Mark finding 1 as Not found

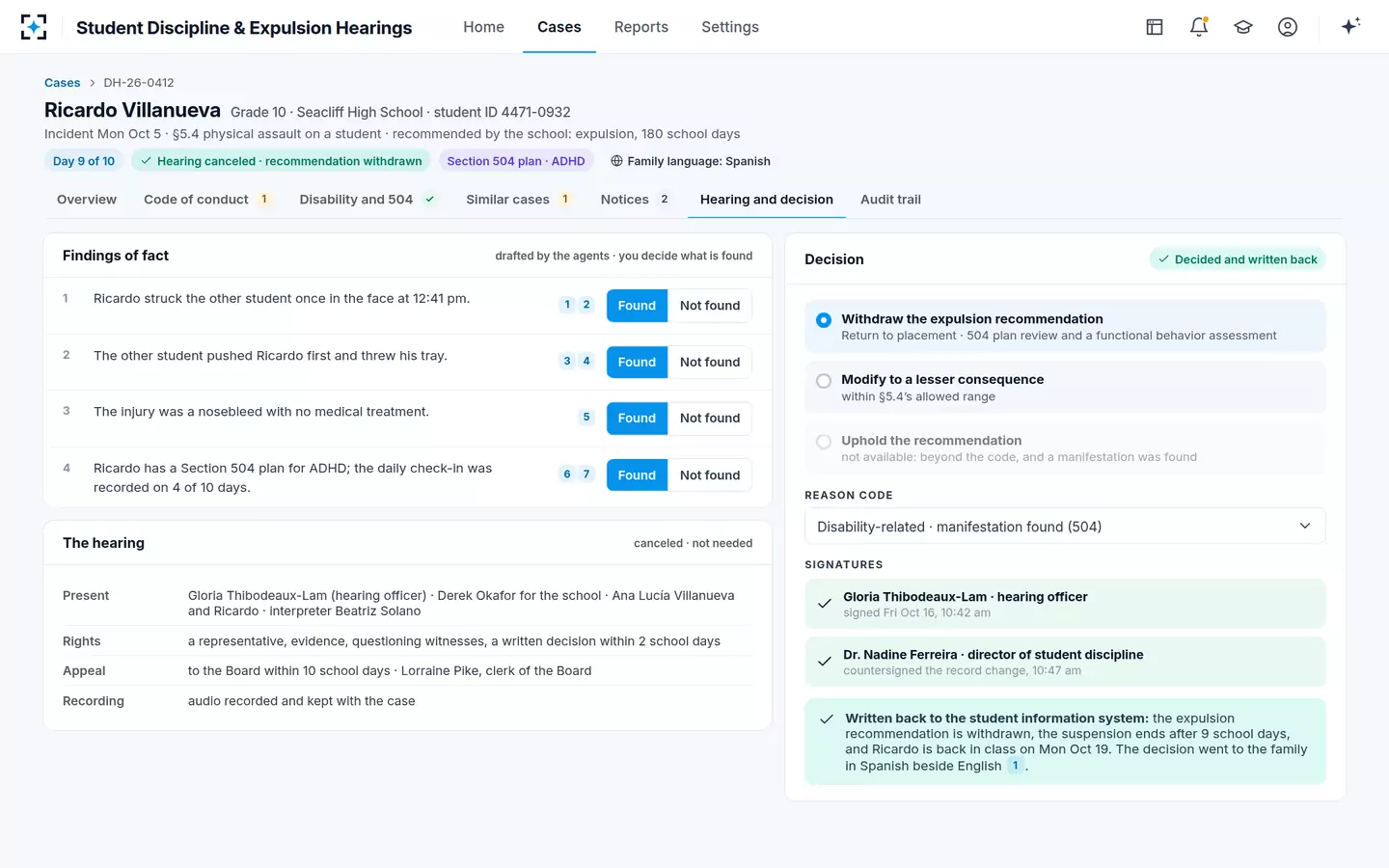click(710, 306)
